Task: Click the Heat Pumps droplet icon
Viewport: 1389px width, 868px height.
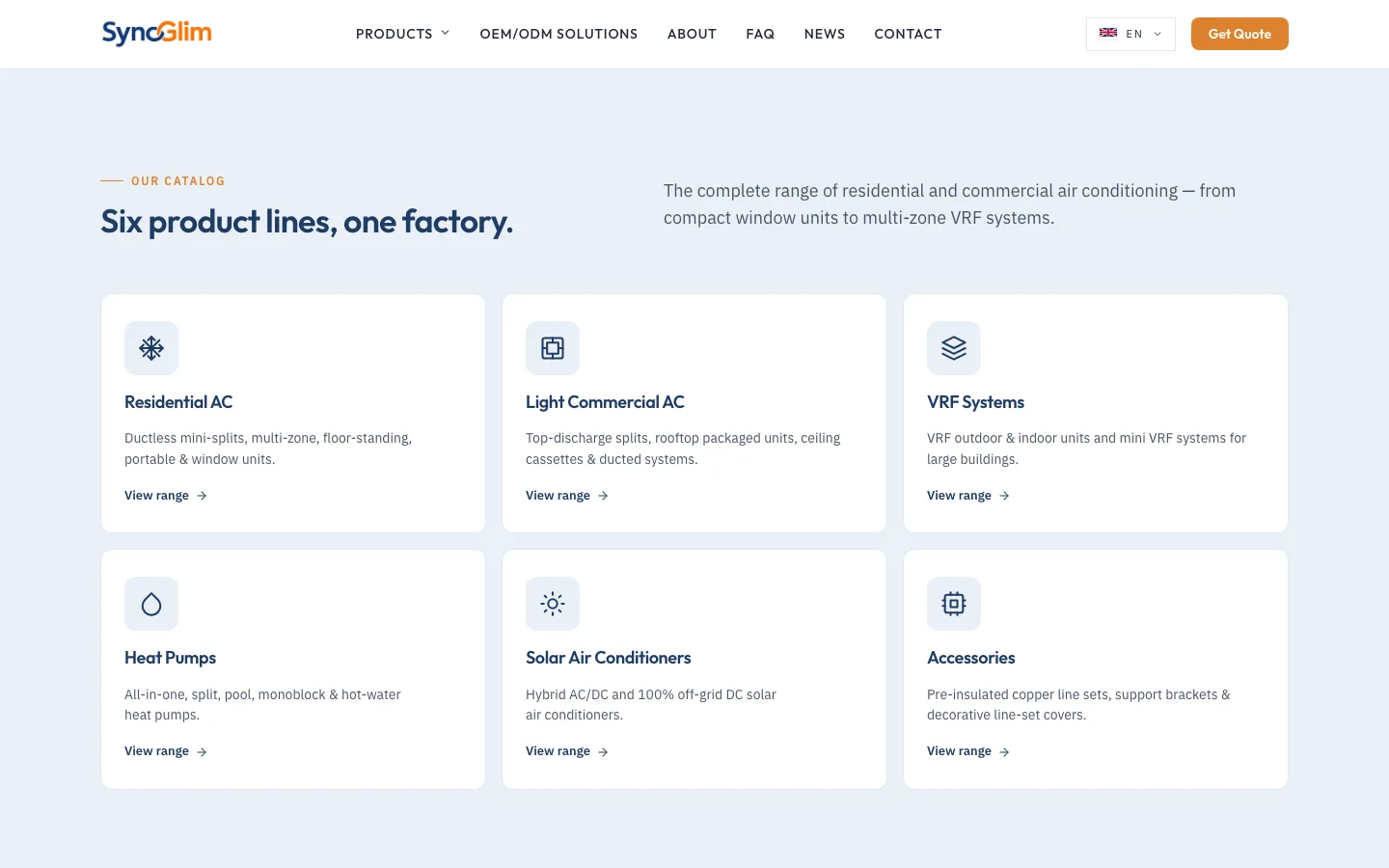Action: pyautogui.click(x=151, y=604)
